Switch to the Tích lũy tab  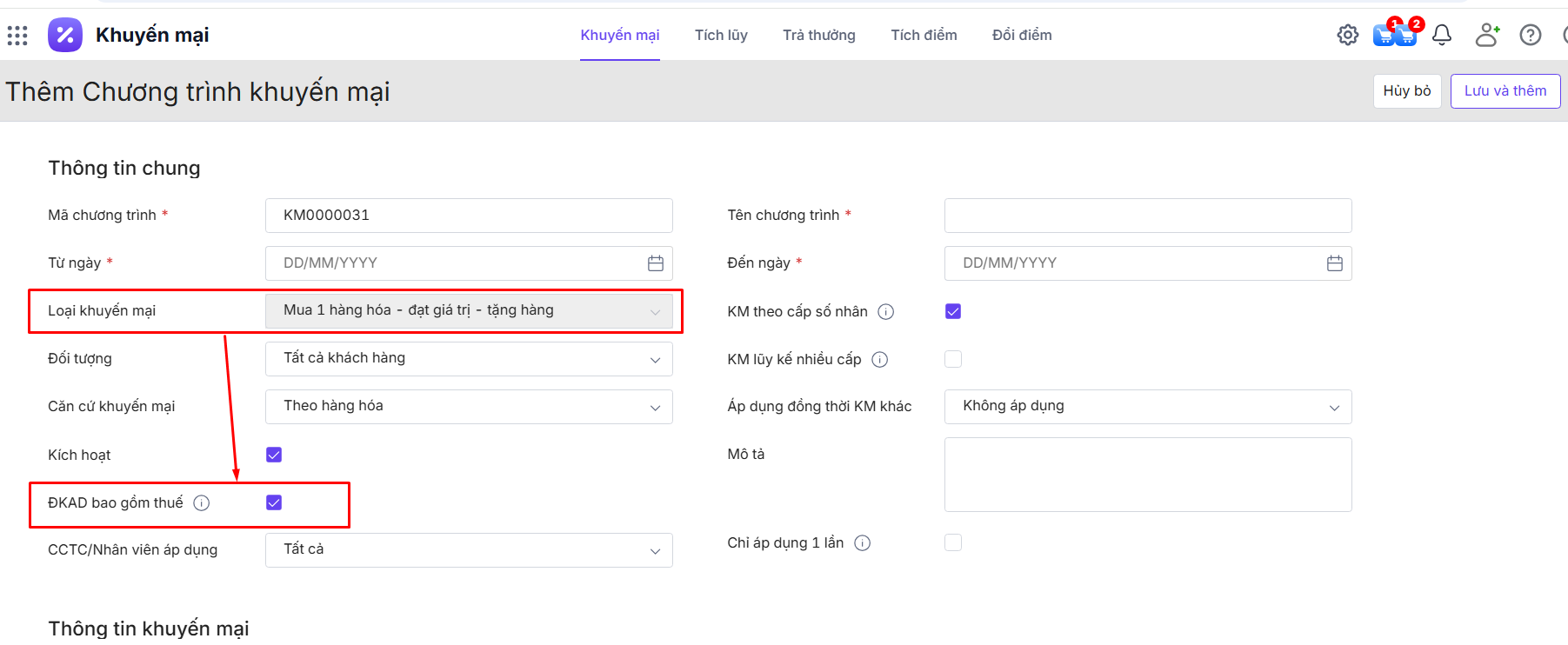721,35
